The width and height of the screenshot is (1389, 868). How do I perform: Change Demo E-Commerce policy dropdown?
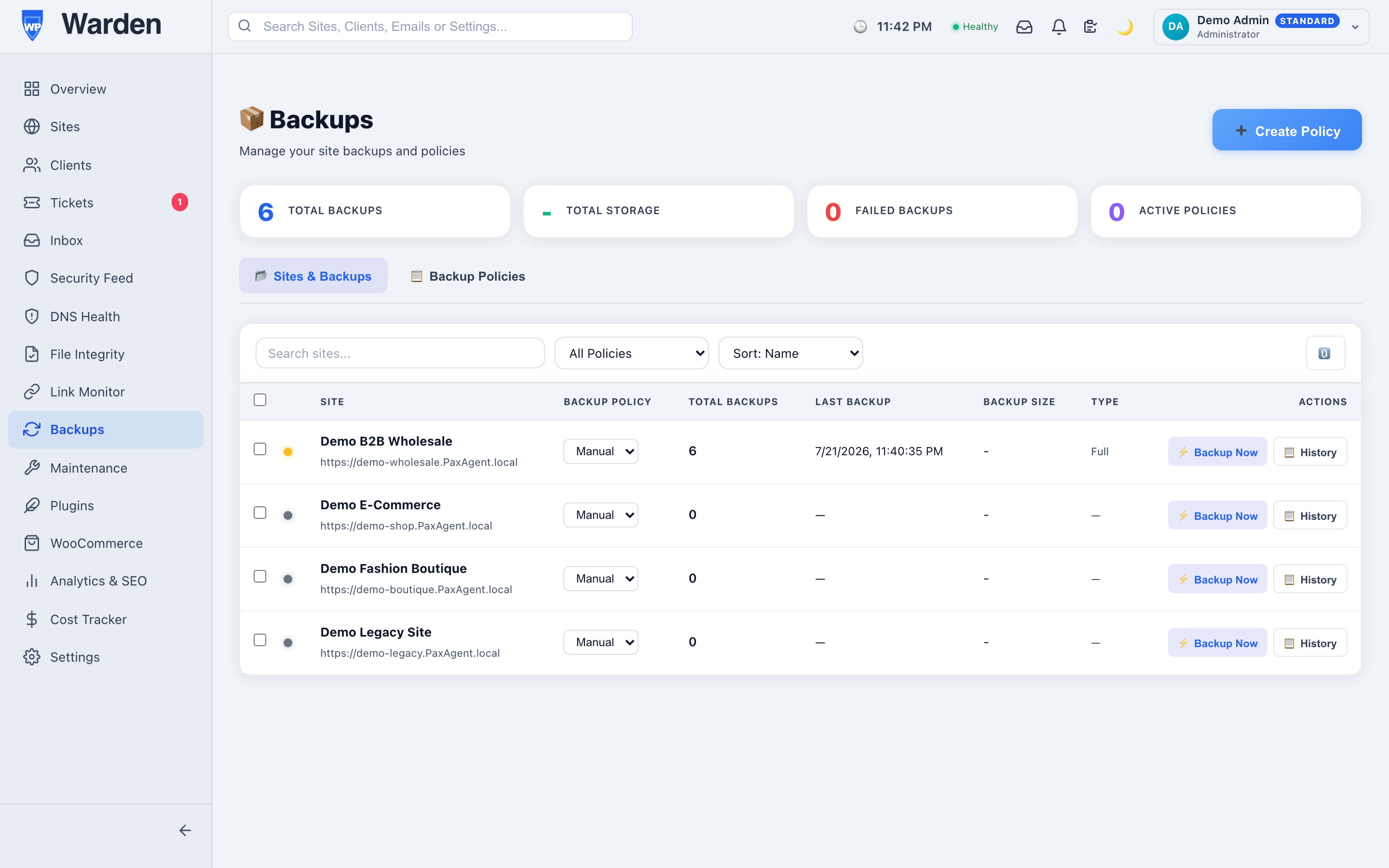[x=600, y=515]
